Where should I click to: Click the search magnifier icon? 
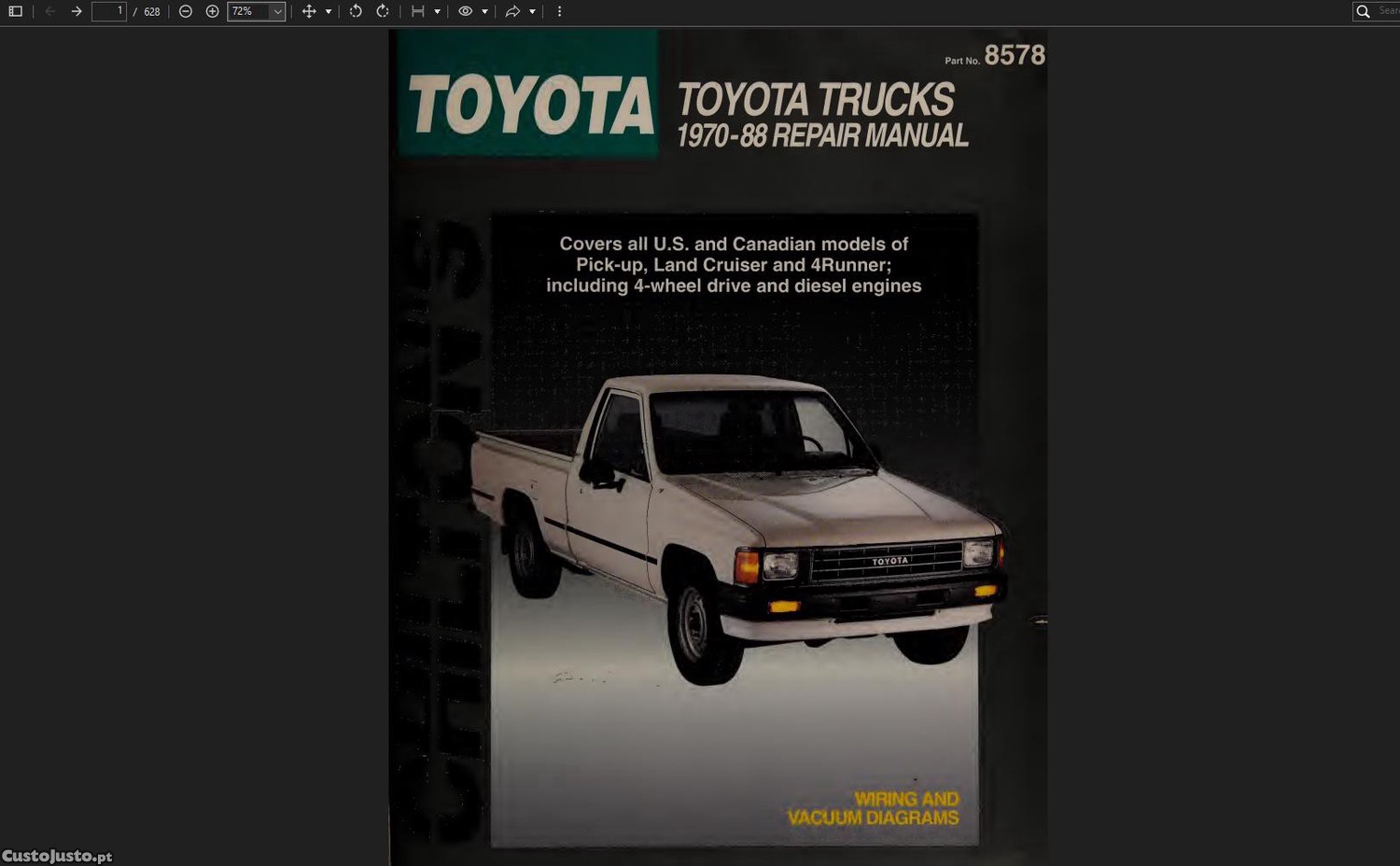pyautogui.click(x=1363, y=11)
